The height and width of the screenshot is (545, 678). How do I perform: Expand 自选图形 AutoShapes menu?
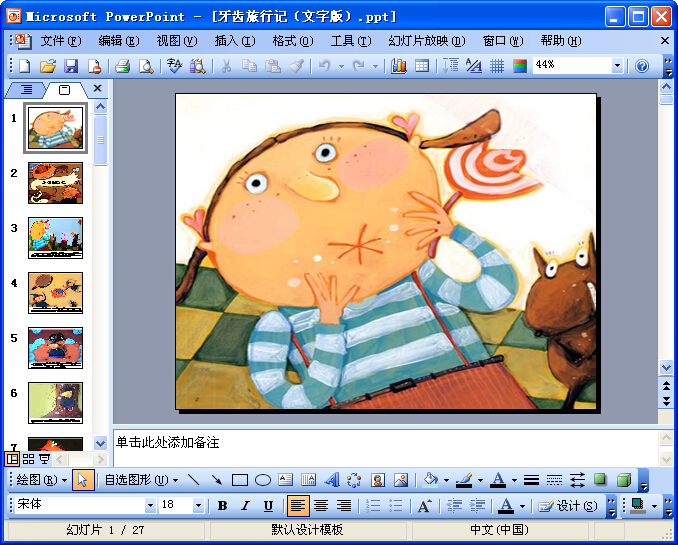point(141,480)
